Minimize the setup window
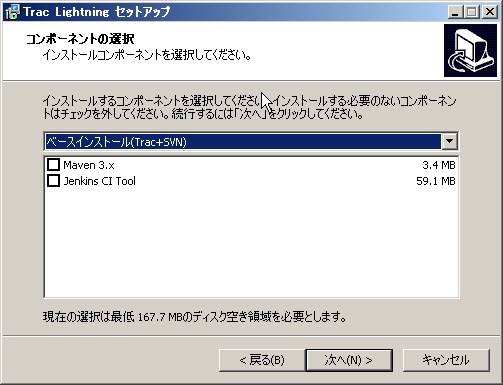Screen dimensions: 503x385 click(455, 12)
